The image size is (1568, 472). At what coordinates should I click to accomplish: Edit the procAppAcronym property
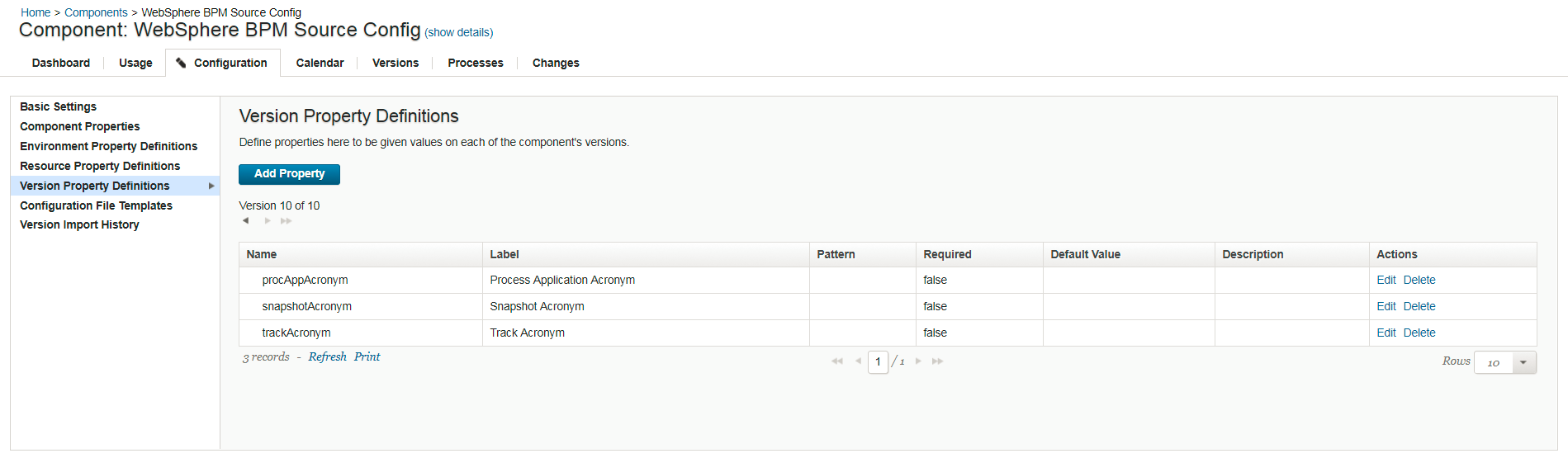[1386, 281]
